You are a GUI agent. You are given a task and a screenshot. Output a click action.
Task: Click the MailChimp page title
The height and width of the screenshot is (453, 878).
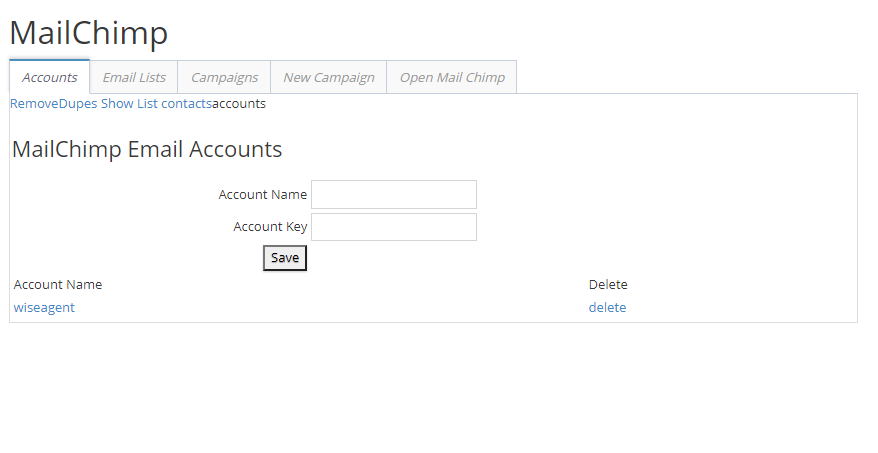tap(88, 32)
